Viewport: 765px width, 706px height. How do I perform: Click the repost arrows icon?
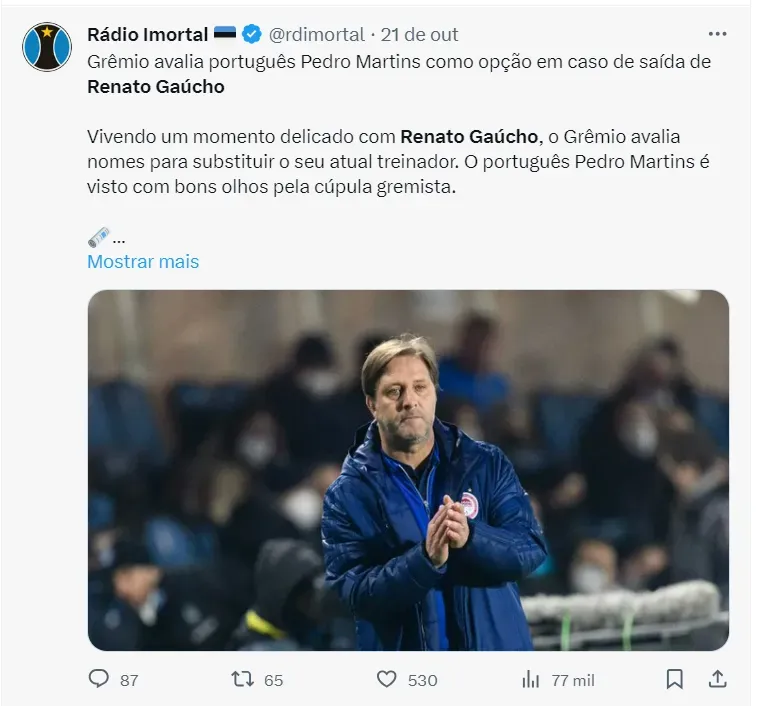tap(242, 679)
